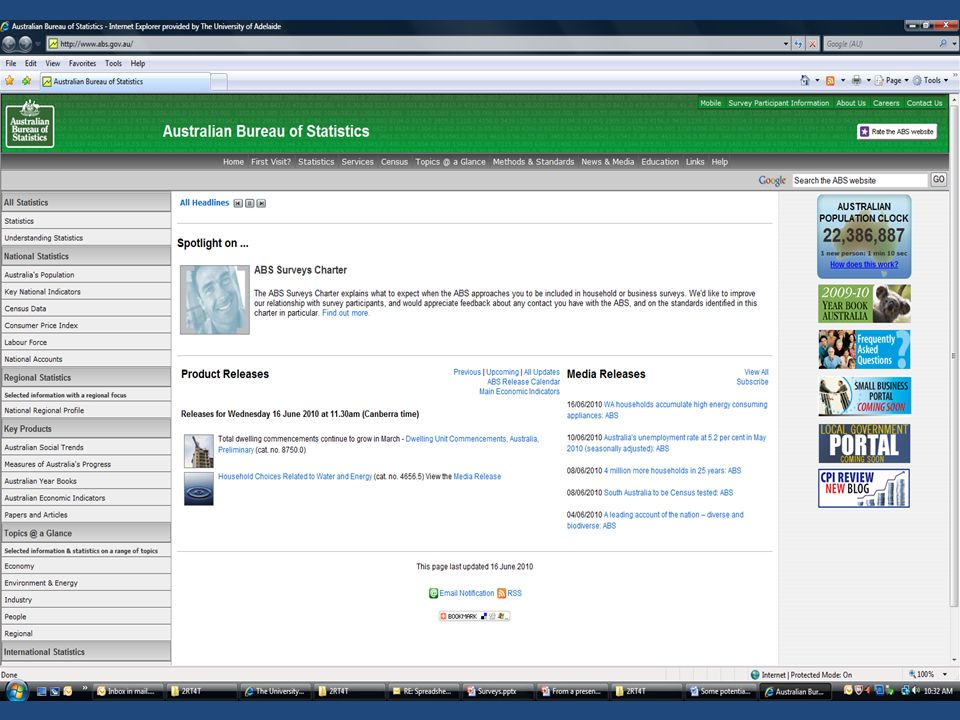Viewport: 960px width, 720px height.
Task: Click the Census navigation link
Action: (x=394, y=162)
